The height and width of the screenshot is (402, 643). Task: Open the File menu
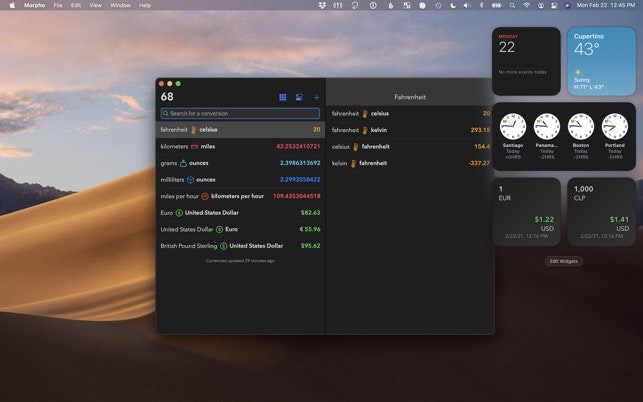[x=58, y=5]
